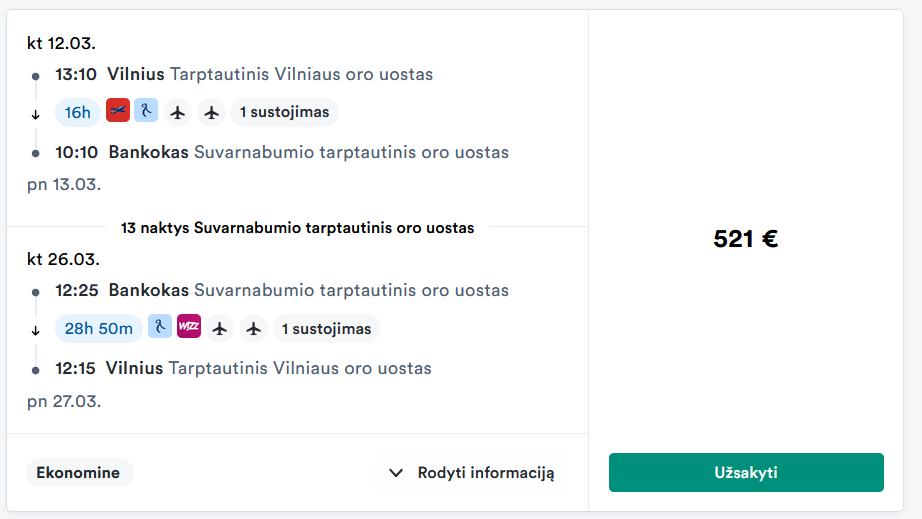Click the 13:10 Vilnius departure row
Image resolution: width=922 pixels, height=519 pixels.
pyautogui.click(x=243, y=74)
